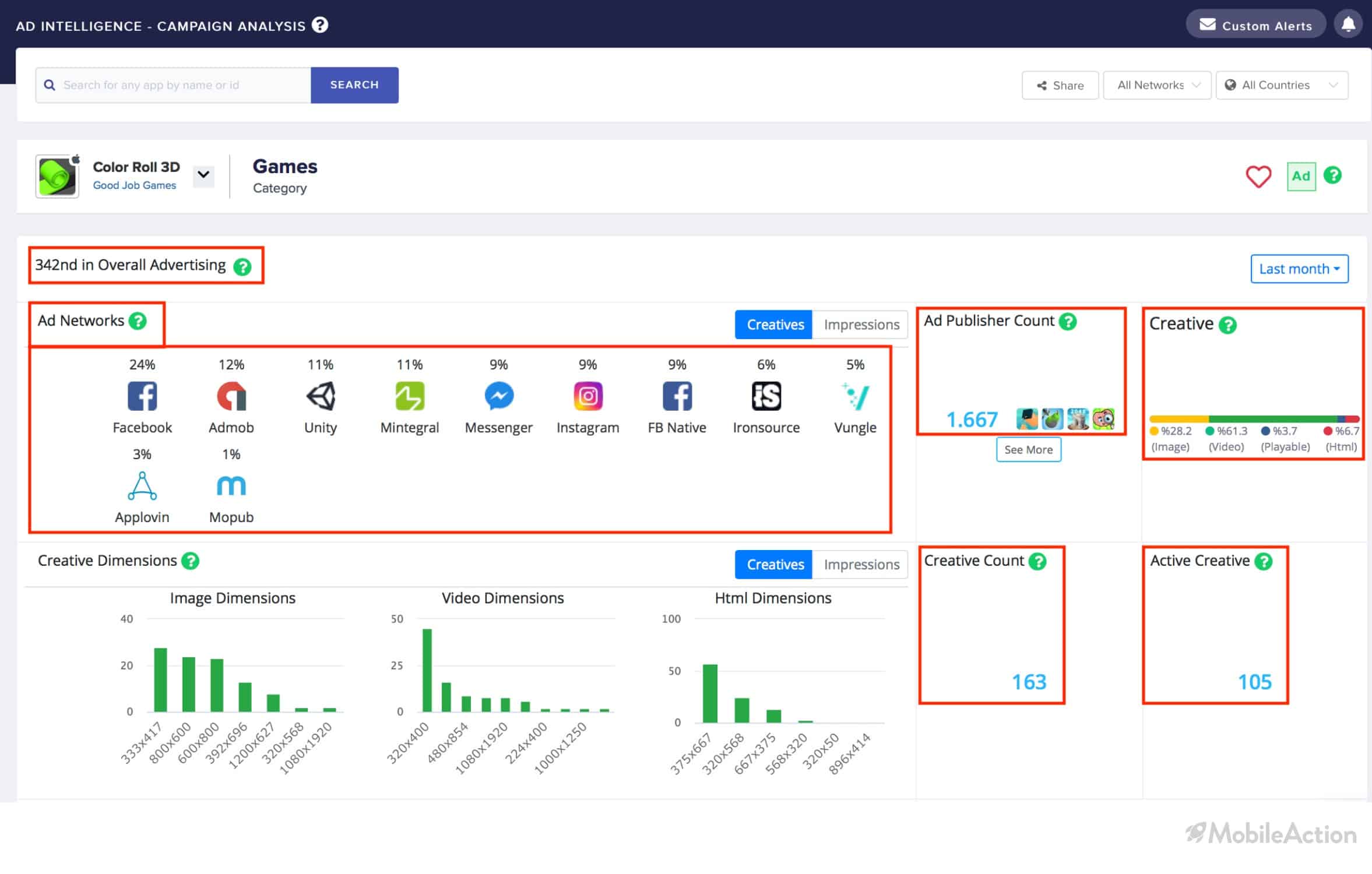Add app to favorites with heart icon

tap(1258, 177)
